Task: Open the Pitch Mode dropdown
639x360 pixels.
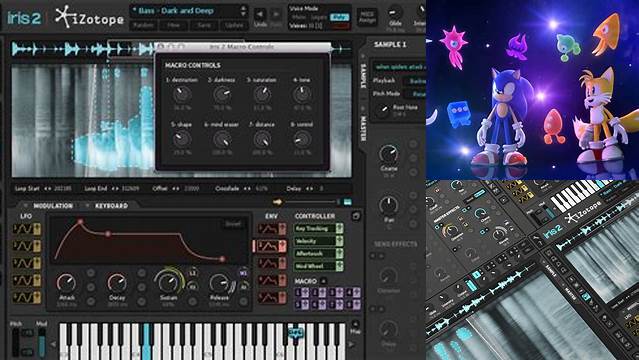Action: [x=415, y=94]
